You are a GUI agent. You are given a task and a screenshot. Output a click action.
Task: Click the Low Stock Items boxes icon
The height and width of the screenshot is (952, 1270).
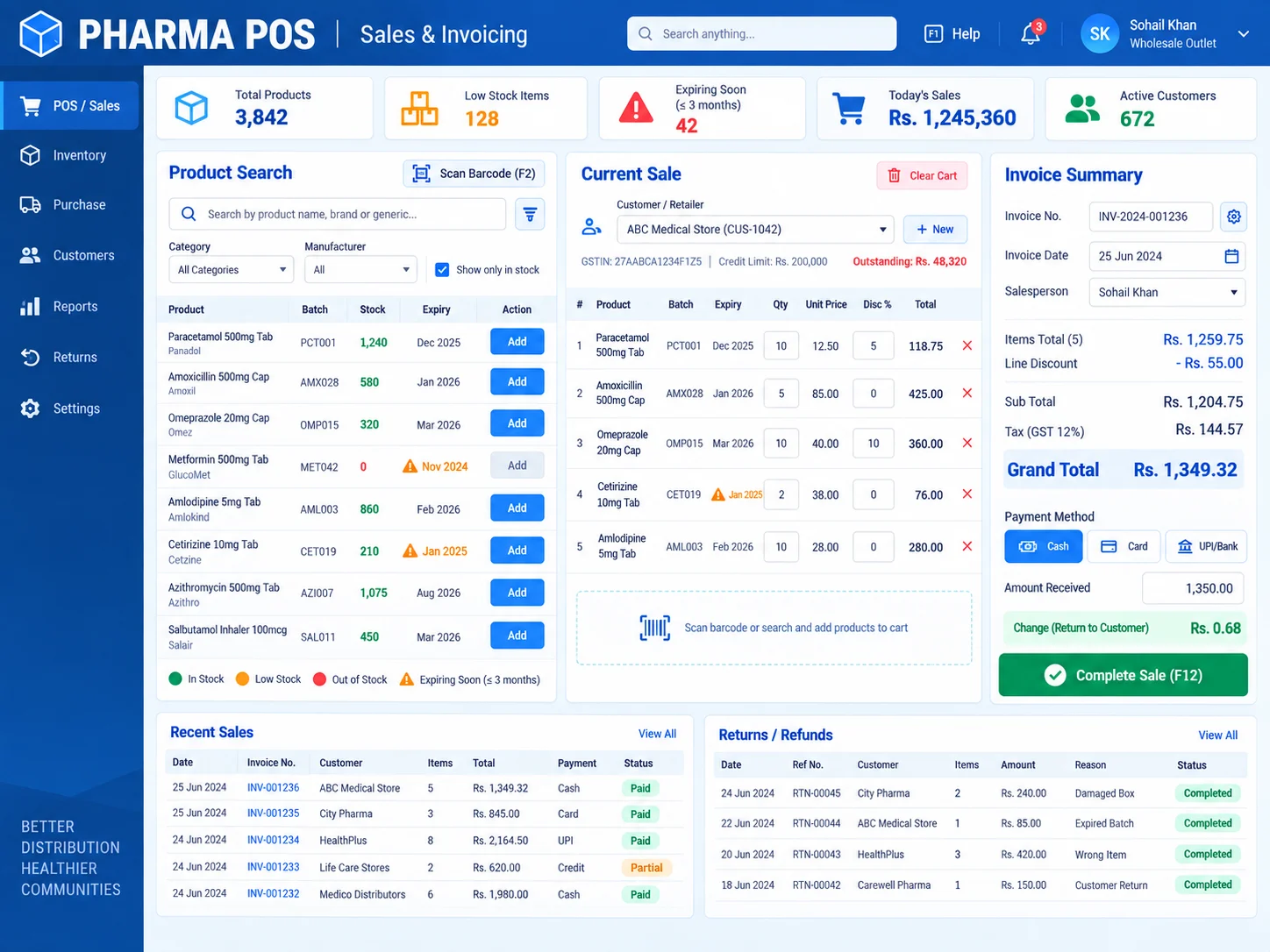click(x=419, y=109)
